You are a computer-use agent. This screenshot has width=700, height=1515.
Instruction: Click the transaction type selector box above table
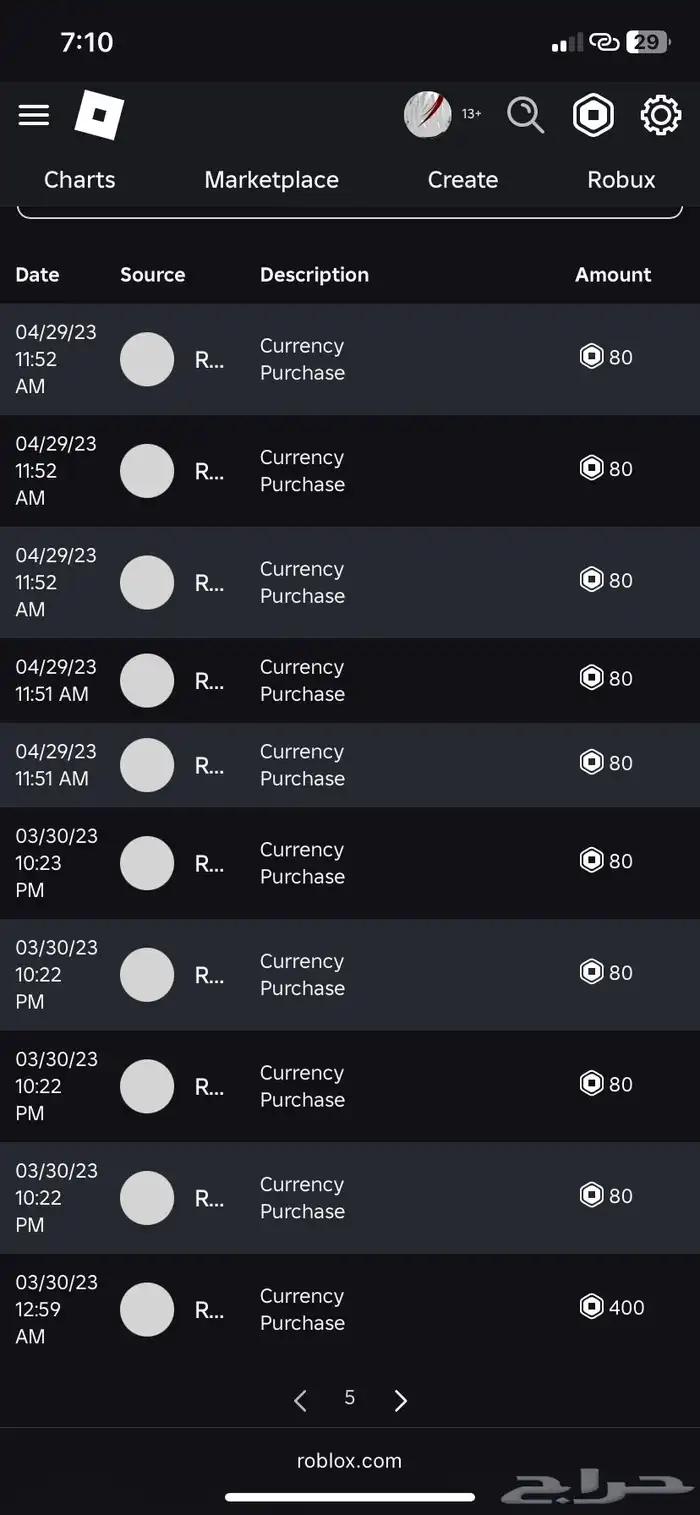[350, 211]
